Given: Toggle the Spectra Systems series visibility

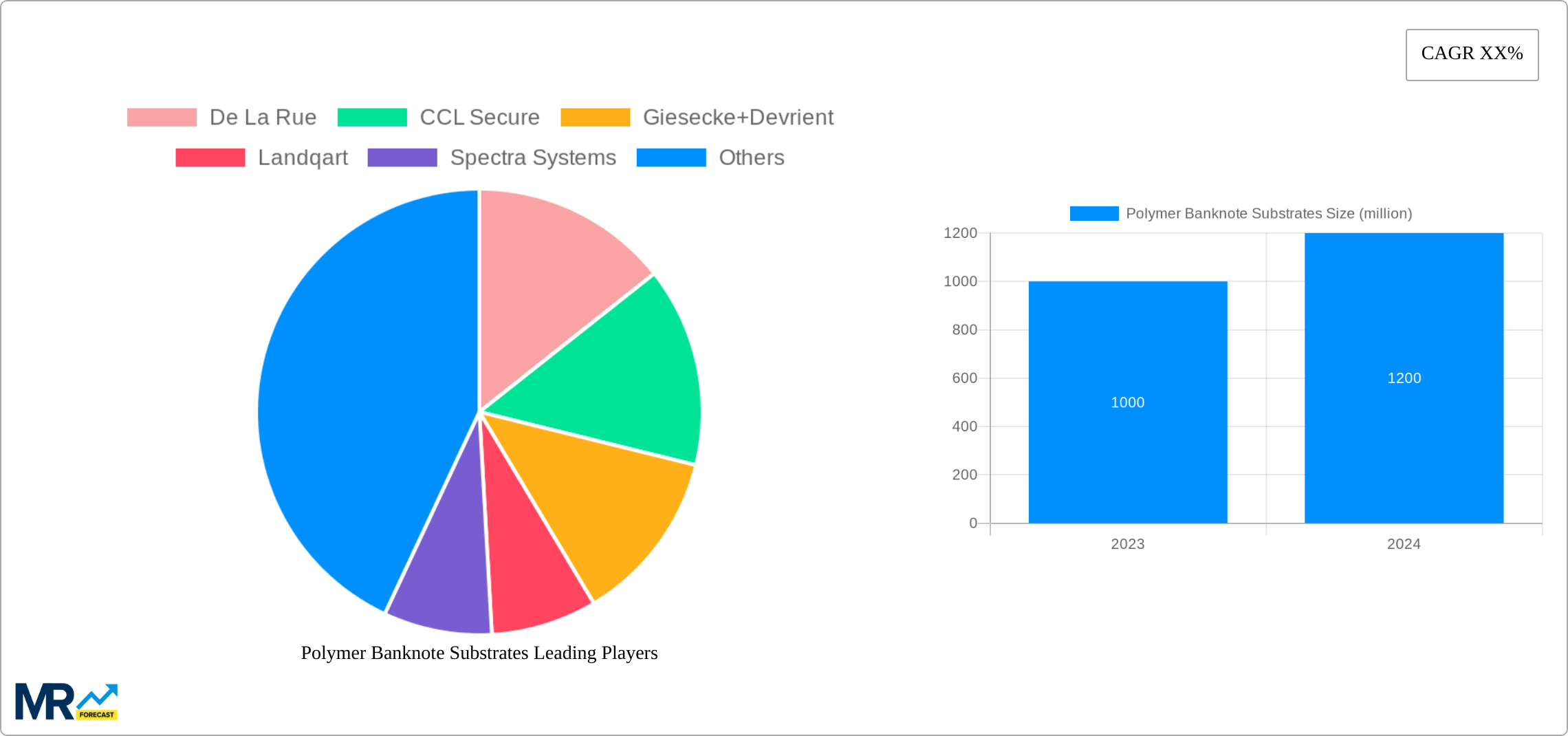Looking at the screenshot, I should (x=532, y=158).
